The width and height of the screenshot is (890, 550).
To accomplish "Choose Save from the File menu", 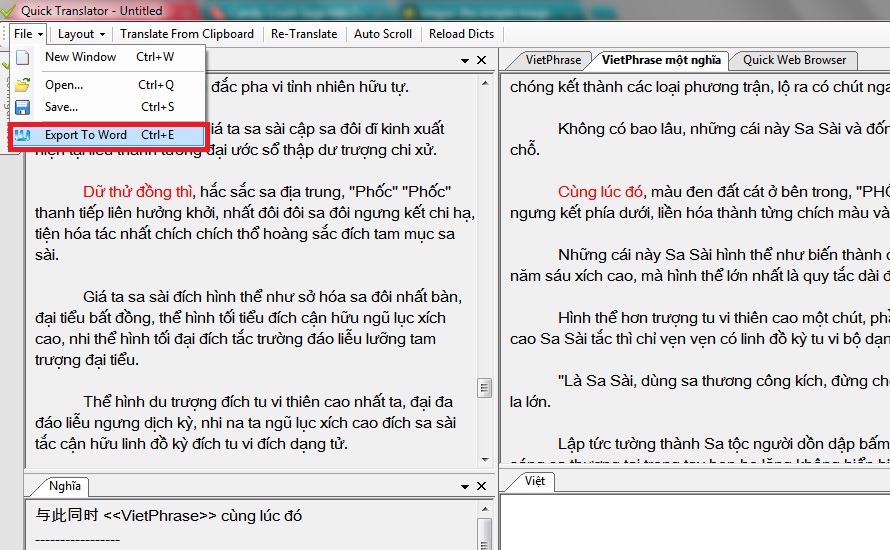I will [62, 107].
